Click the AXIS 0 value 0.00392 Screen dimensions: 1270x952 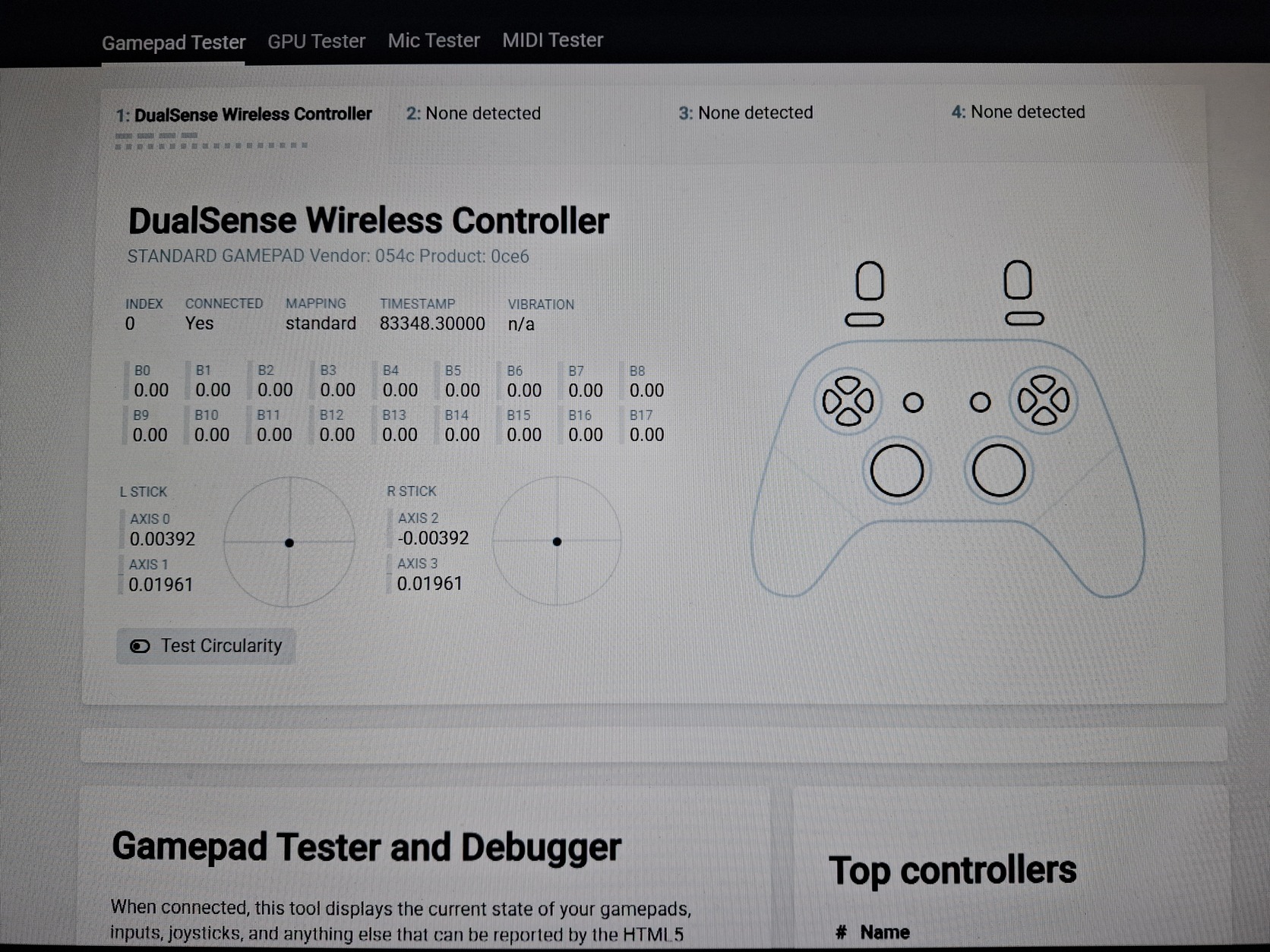pyautogui.click(x=162, y=539)
